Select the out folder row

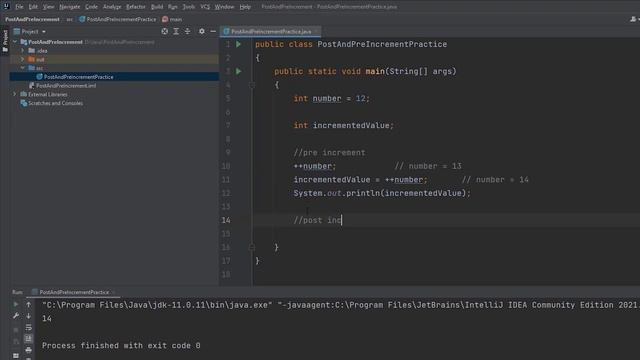(x=115, y=59)
